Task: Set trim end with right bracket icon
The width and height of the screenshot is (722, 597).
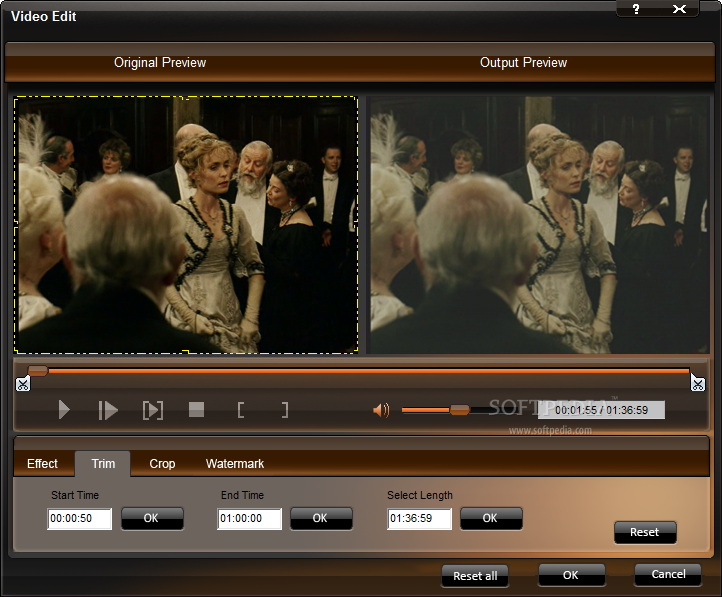Action: (285, 410)
